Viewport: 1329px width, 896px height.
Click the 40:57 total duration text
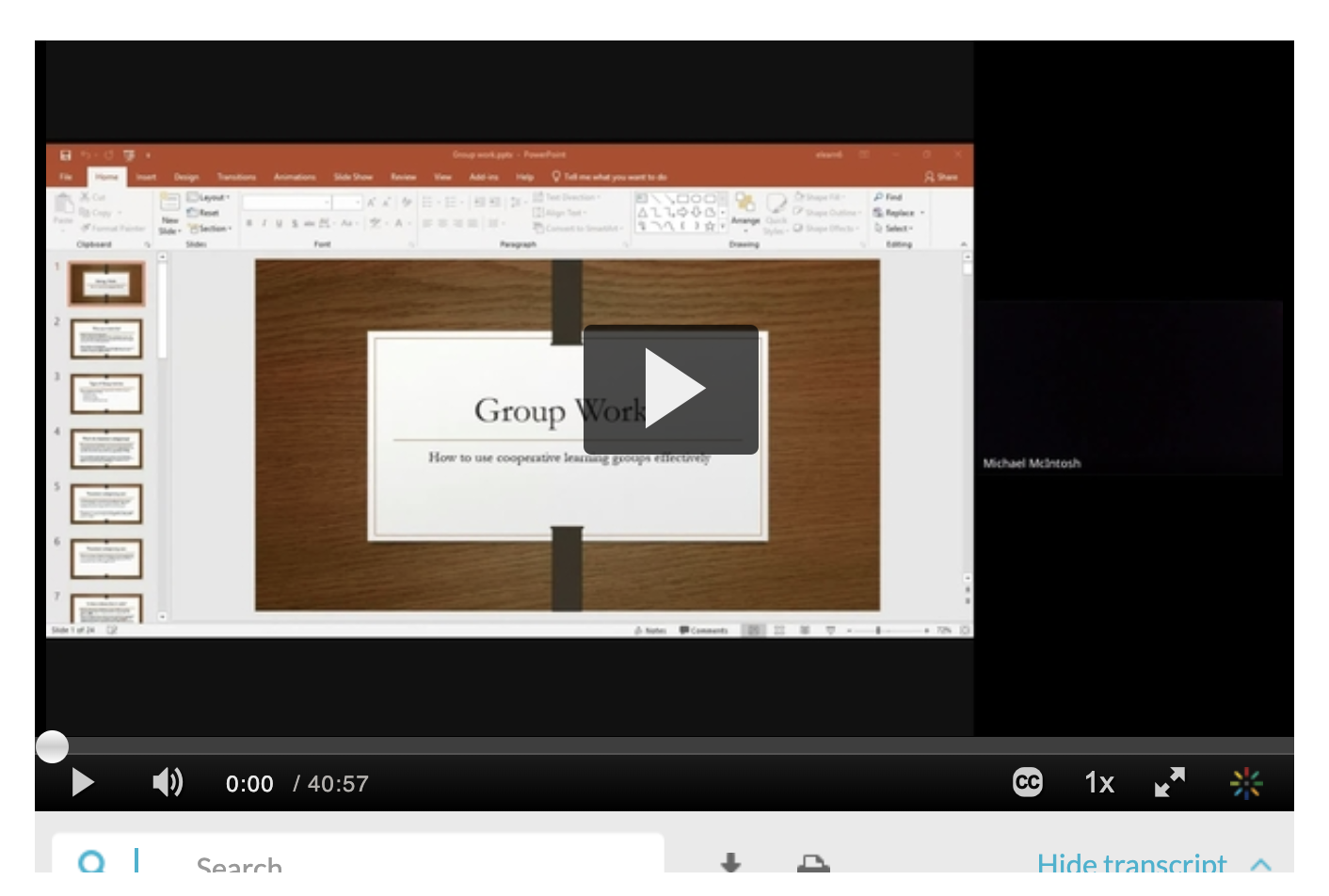(x=338, y=784)
